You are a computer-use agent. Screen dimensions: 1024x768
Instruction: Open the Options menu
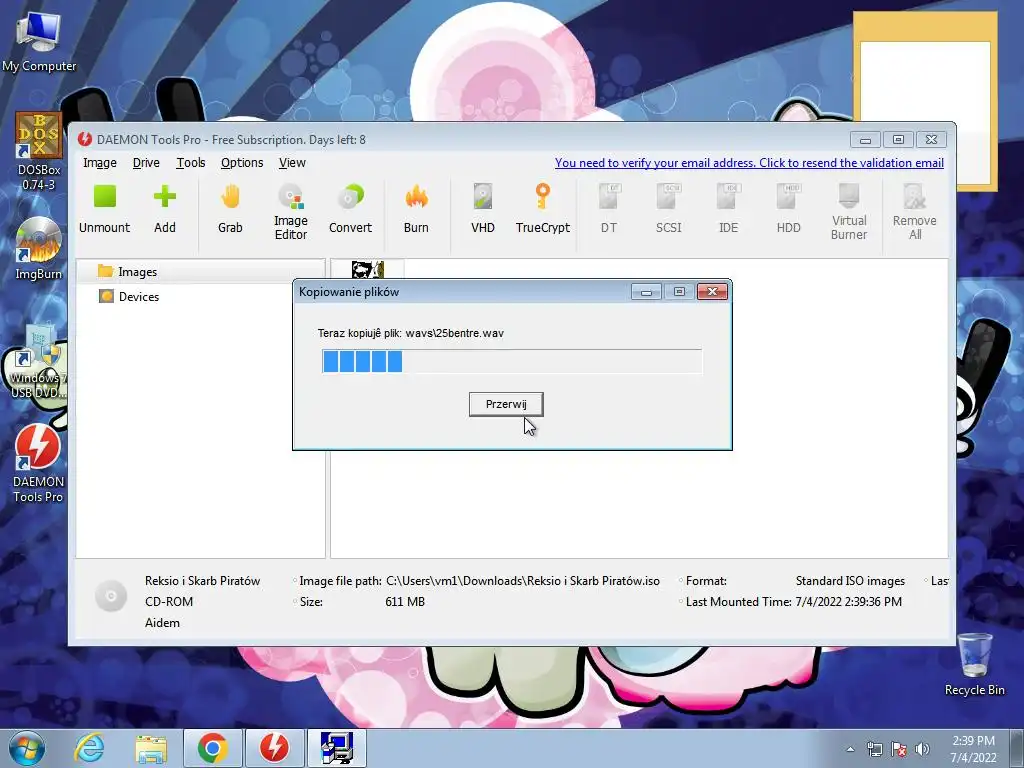point(242,163)
